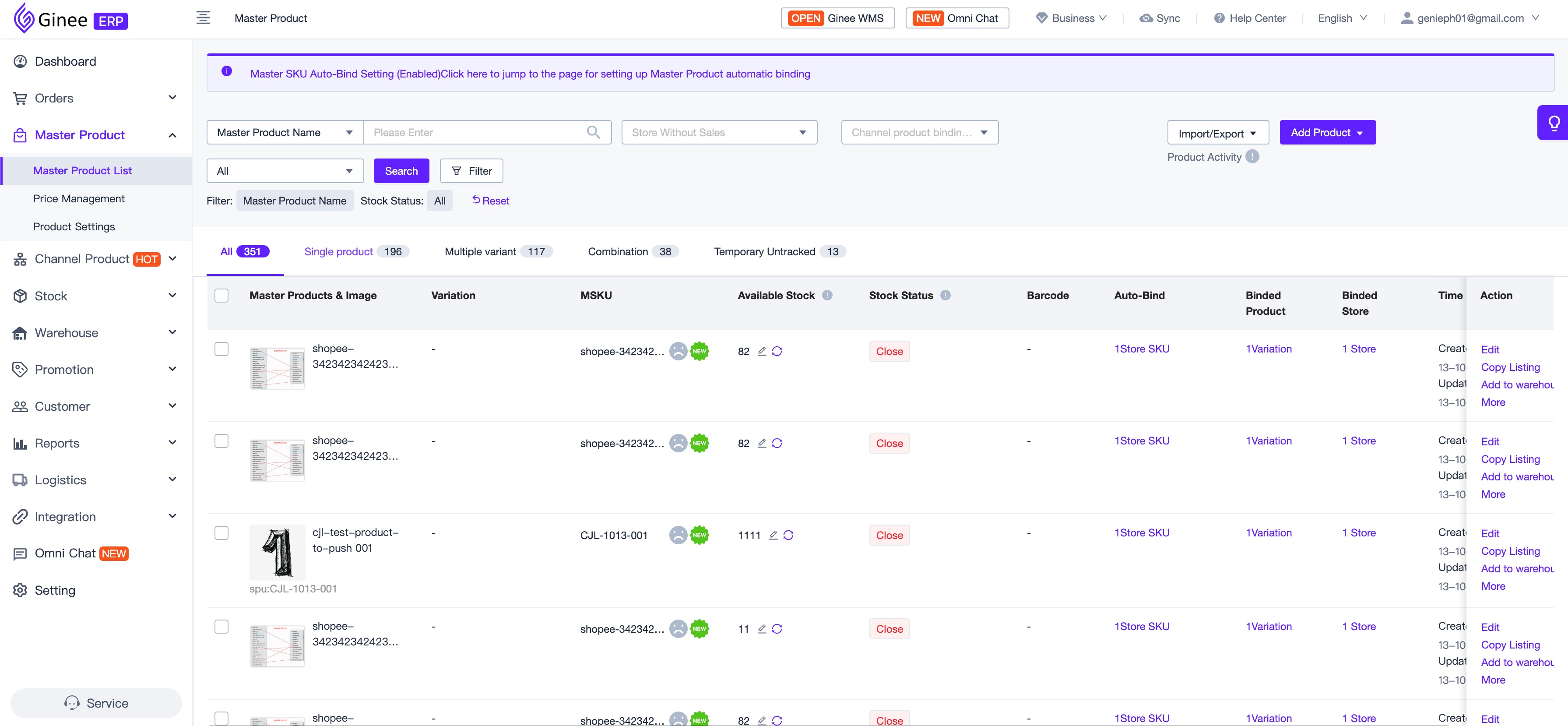Check the first shopee product row checkbox

click(x=221, y=349)
